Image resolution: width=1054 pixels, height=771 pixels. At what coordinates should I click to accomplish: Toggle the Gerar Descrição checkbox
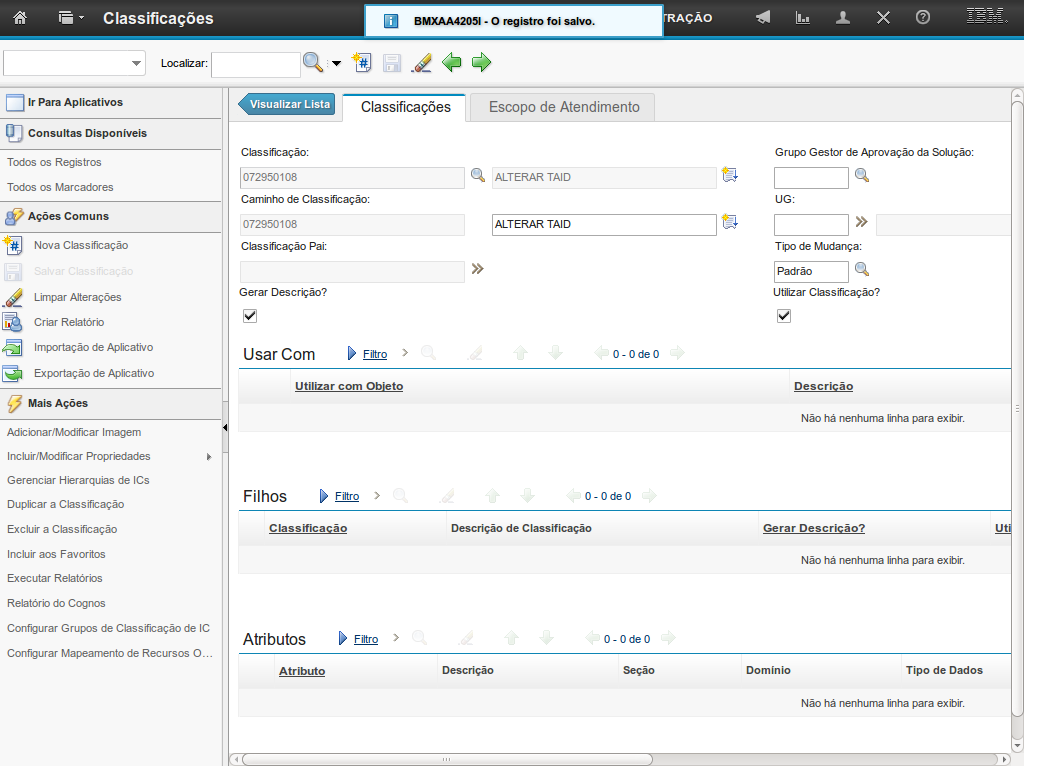pos(250,316)
